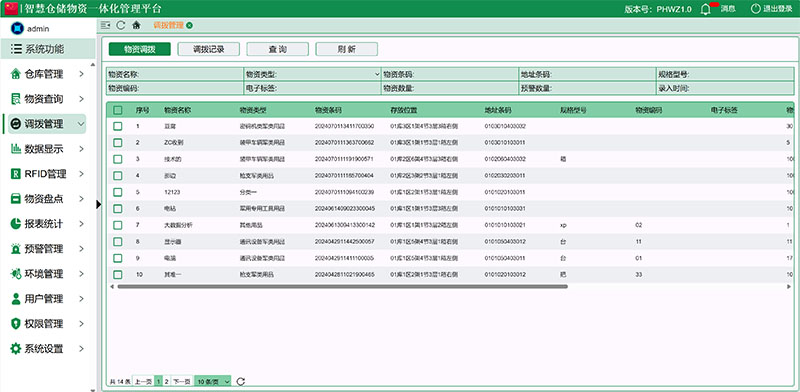This screenshot has width=800, height=392.
Task: Click the table's horizontal scrollbar thumb
Action: coord(342,287)
